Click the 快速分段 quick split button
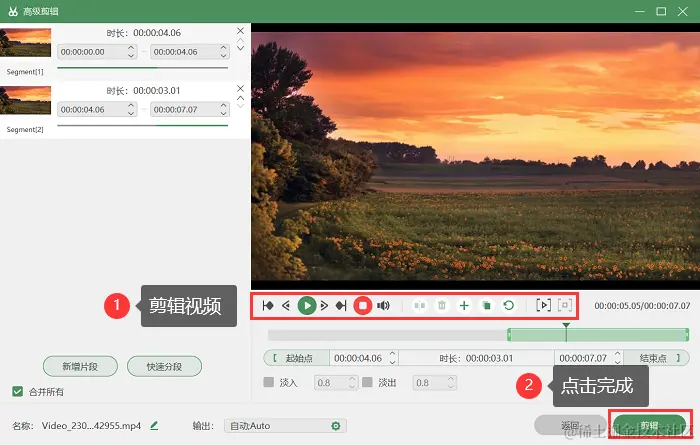The width and height of the screenshot is (700, 445). [x=164, y=366]
